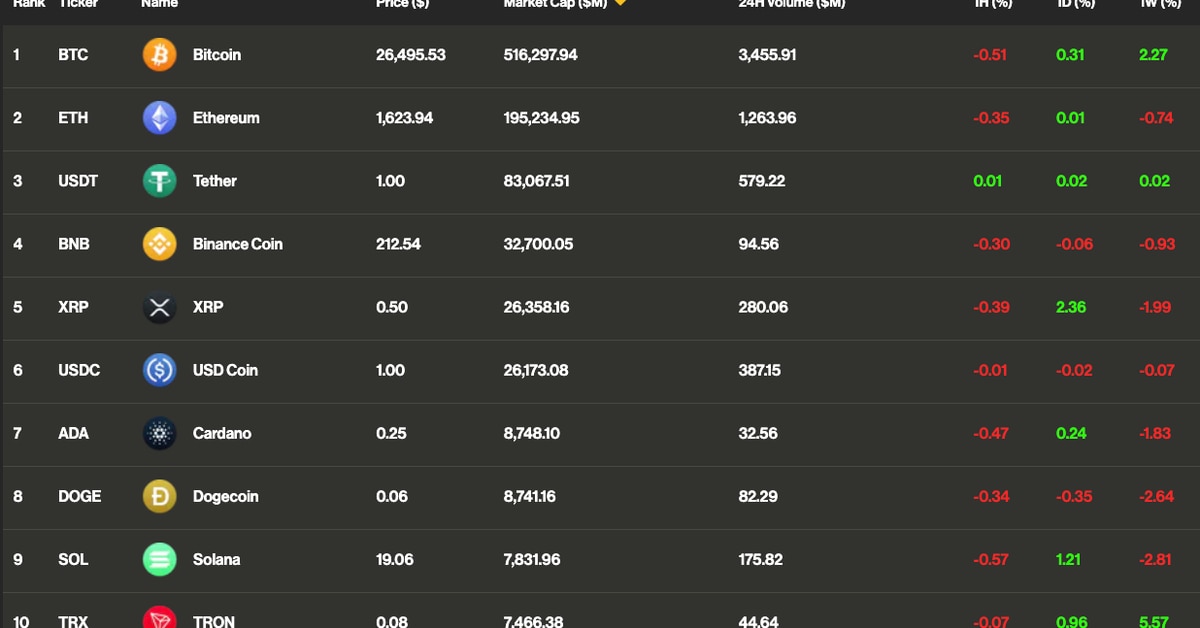Toggle the Market Cap sort arrow
The image size is (1200, 628).
coord(620,3)
